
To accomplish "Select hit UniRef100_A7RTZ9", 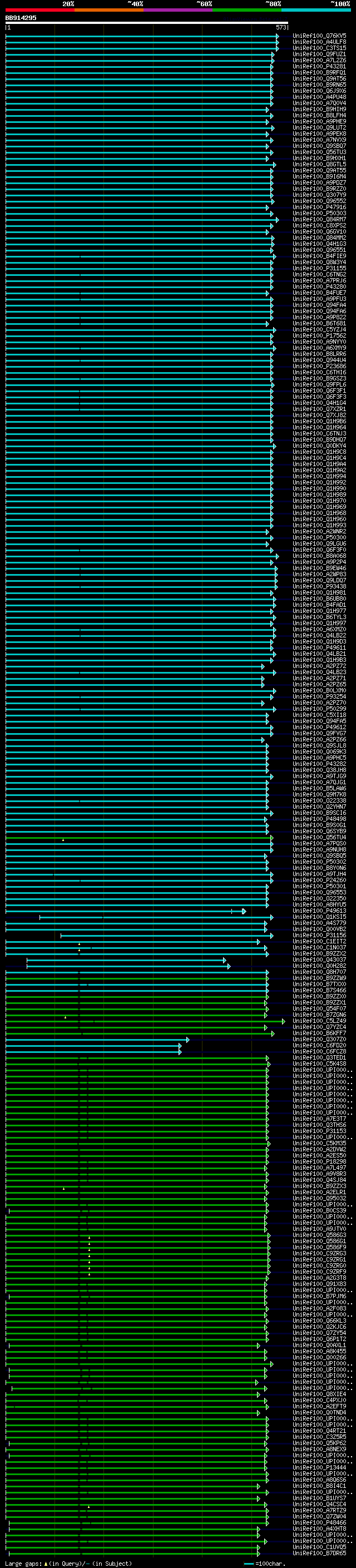I will 319,1510.
